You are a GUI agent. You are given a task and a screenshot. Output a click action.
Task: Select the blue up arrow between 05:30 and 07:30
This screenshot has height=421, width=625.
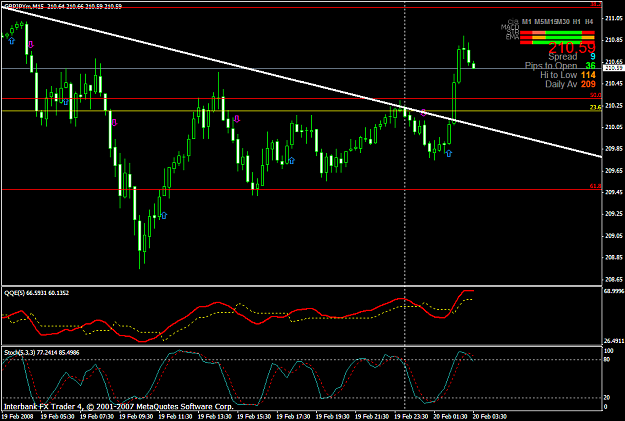[x=66, y=102]
